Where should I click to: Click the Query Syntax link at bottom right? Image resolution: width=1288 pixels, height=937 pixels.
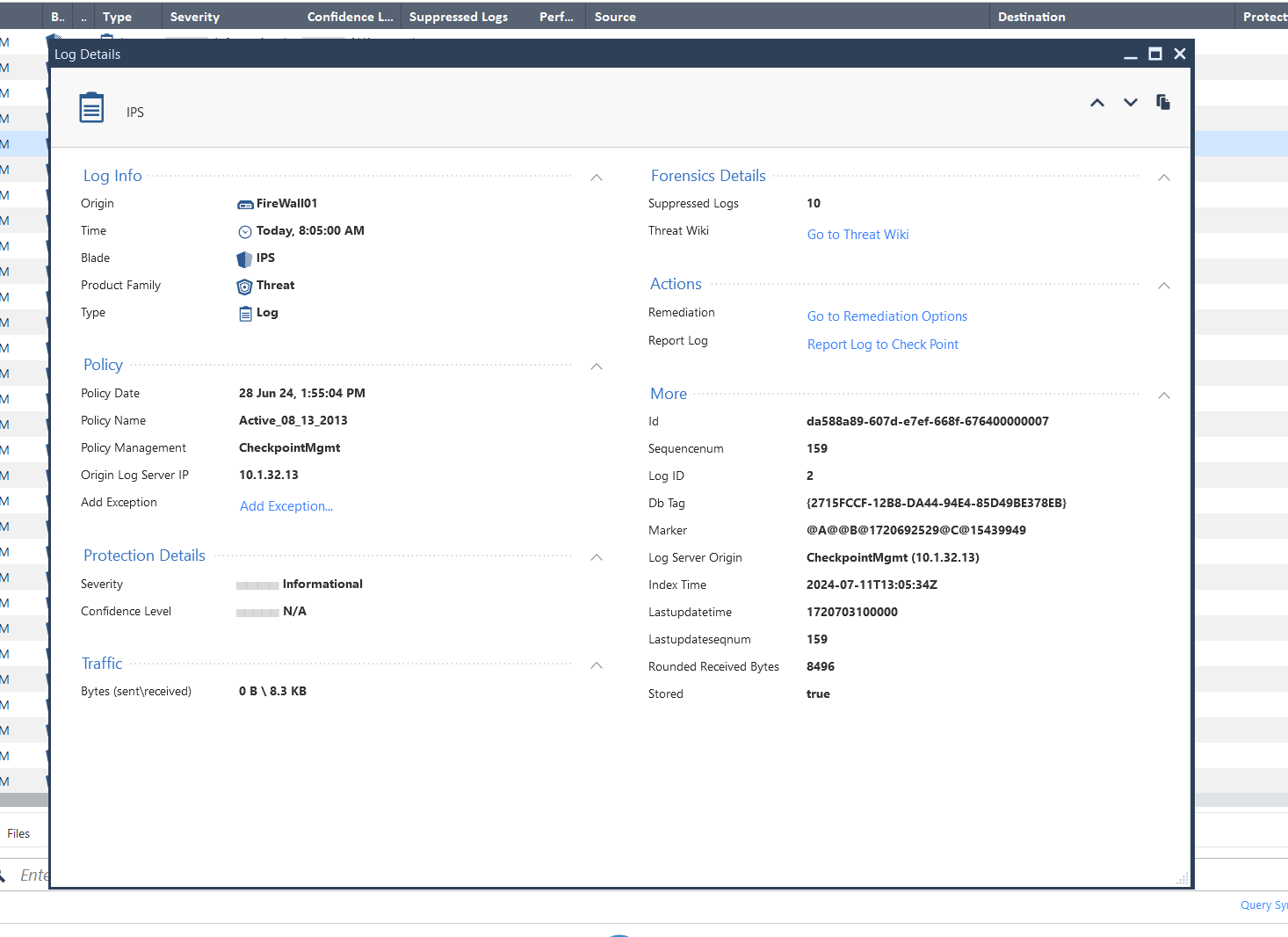coord(1263,905)
